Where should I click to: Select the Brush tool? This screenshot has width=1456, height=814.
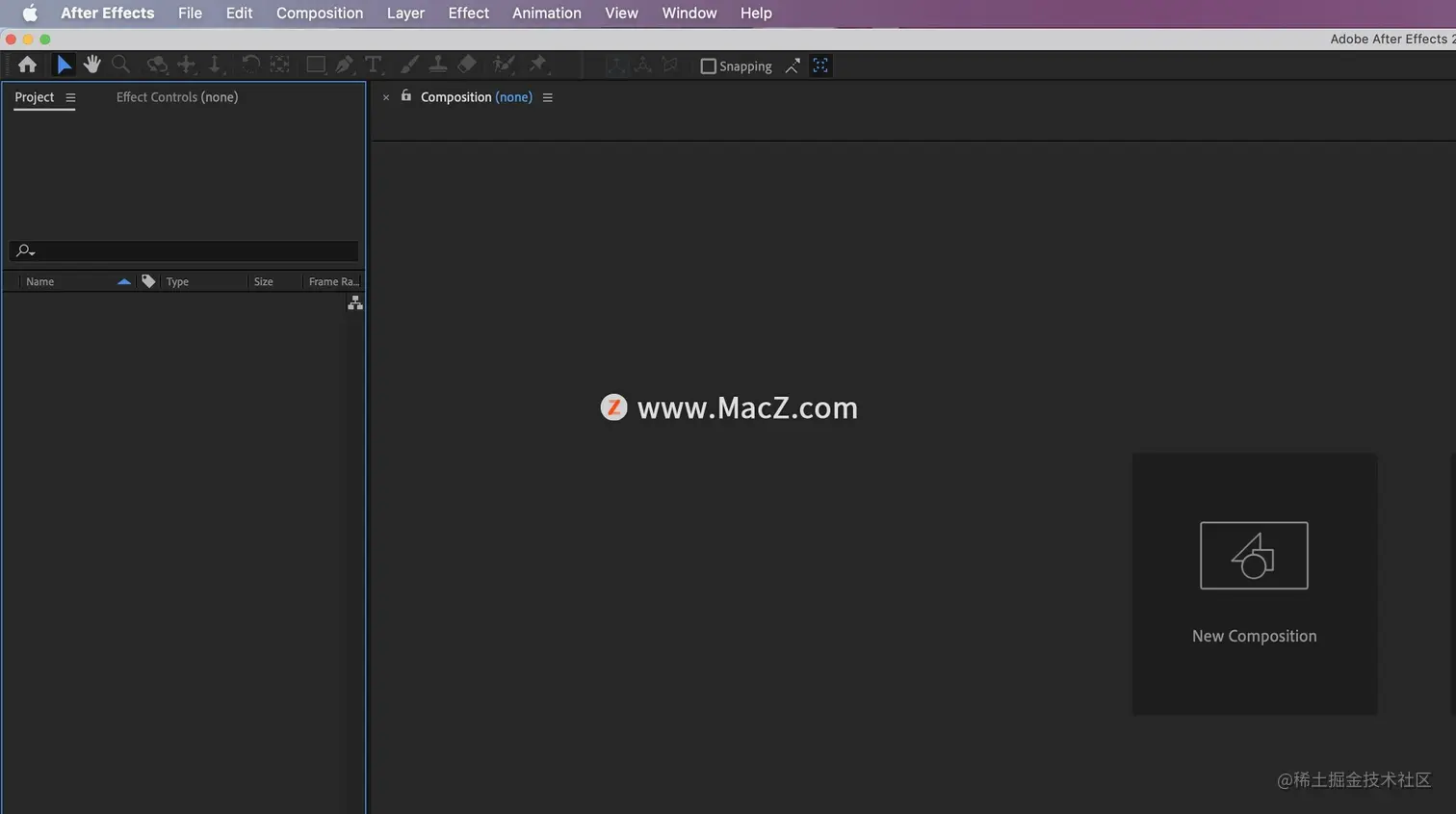[409, 65]
